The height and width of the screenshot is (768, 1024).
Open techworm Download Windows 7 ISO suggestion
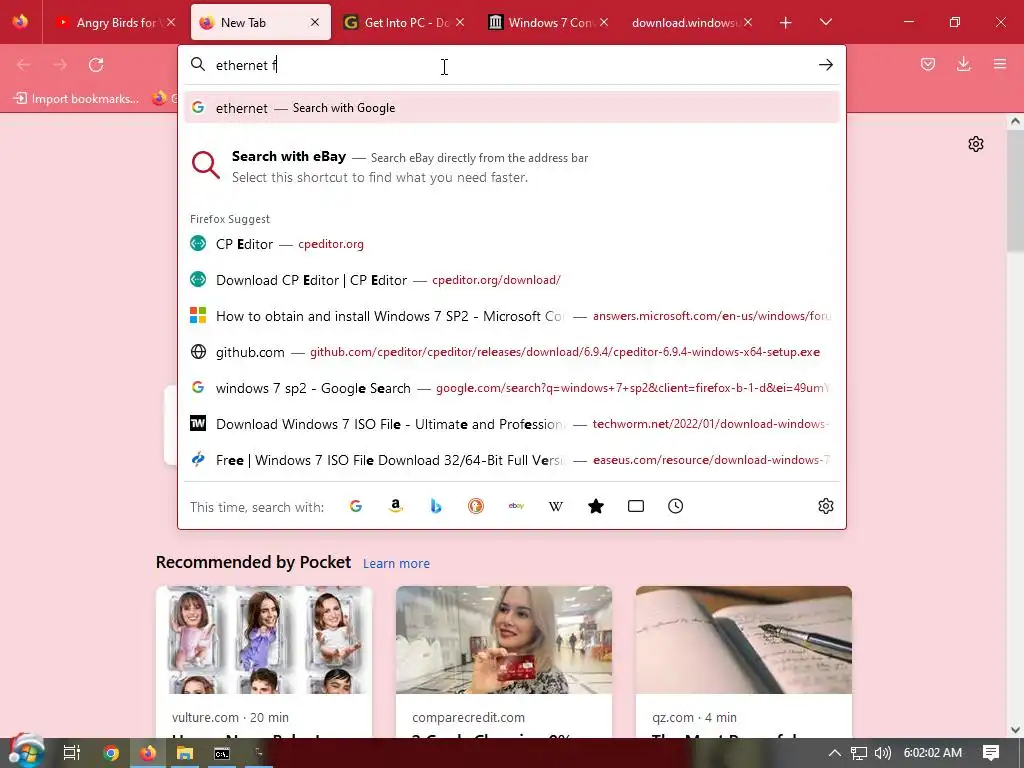[512, 424]
